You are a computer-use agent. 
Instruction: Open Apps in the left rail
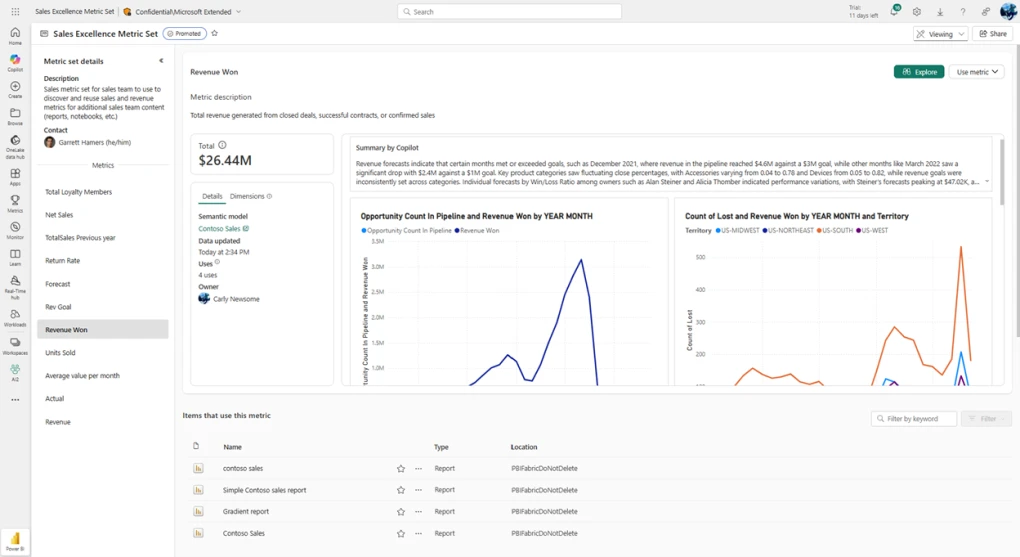(15, 176)
